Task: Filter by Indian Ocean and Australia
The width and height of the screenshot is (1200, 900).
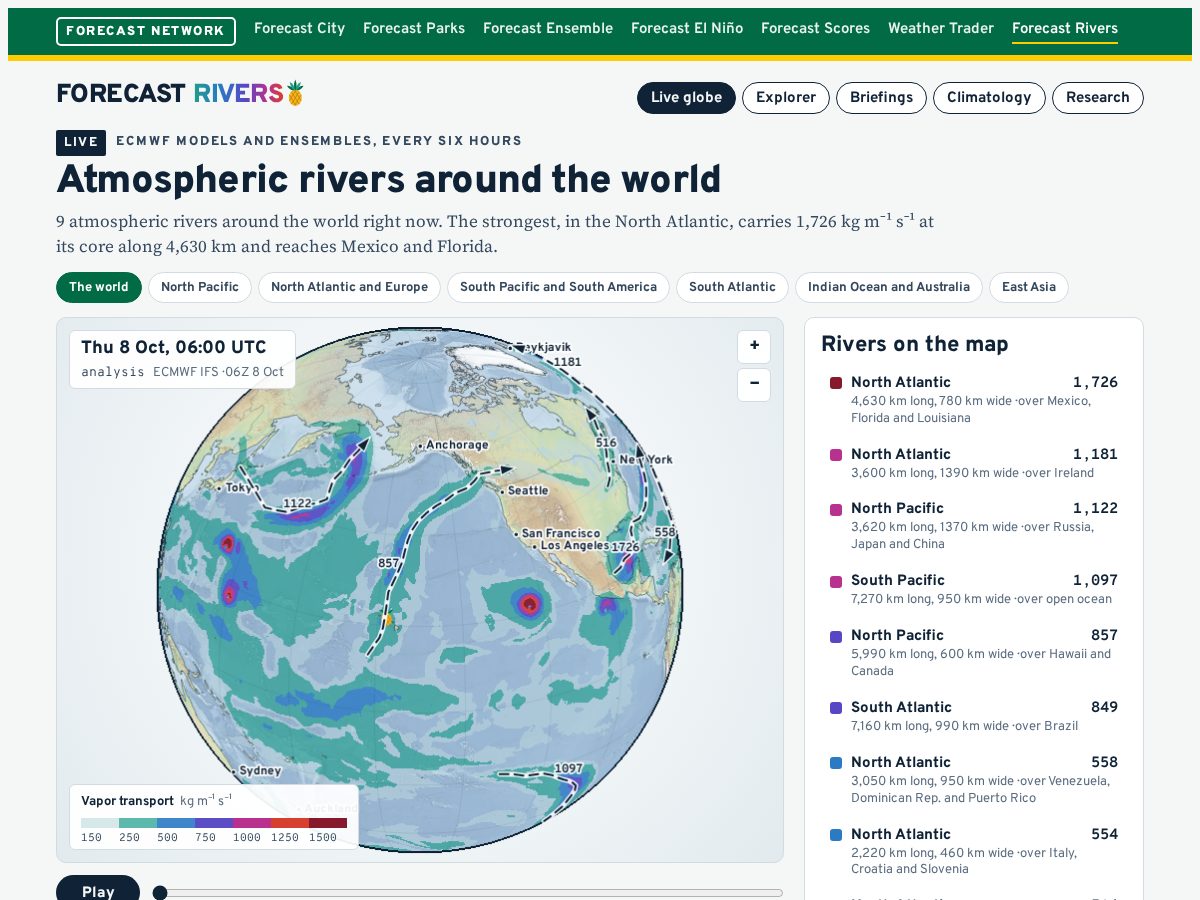Action: [889, 287]
